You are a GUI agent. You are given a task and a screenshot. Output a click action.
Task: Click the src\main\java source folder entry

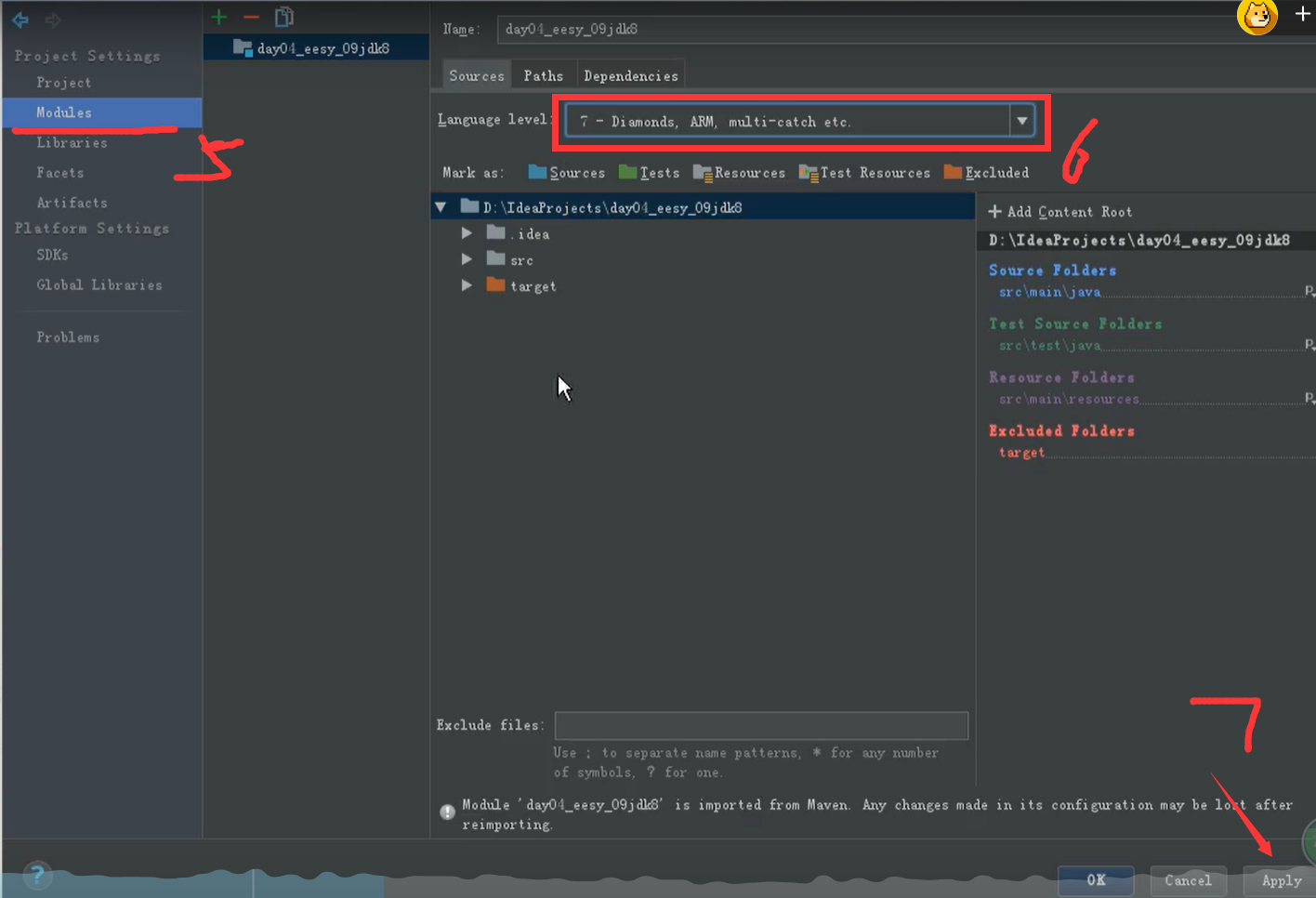(1049, 292)
